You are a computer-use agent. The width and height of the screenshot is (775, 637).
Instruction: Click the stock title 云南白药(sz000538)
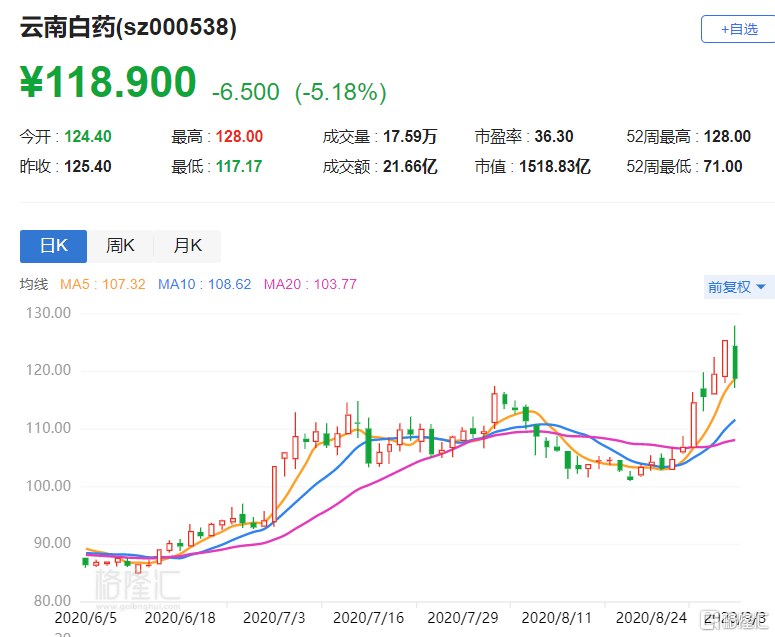click(128, 27)
